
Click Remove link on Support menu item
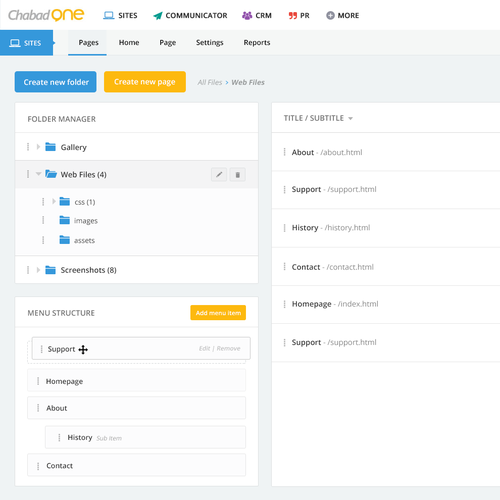[228, 348]
